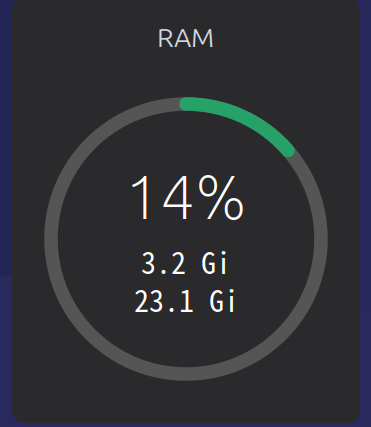Click the left side of the gray gauge ring
This screenshot has width=371, height=427.
click(x=51, y=239)
